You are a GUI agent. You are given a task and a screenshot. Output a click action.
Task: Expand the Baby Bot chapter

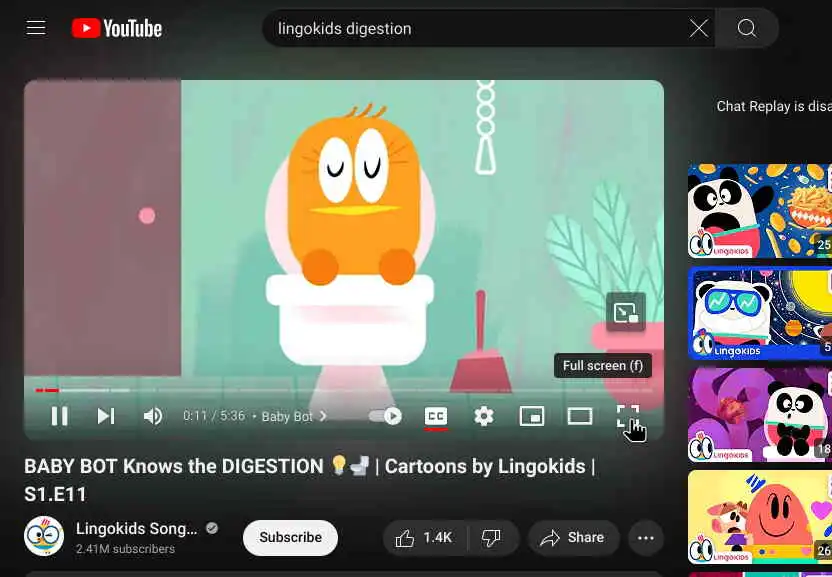294,417
